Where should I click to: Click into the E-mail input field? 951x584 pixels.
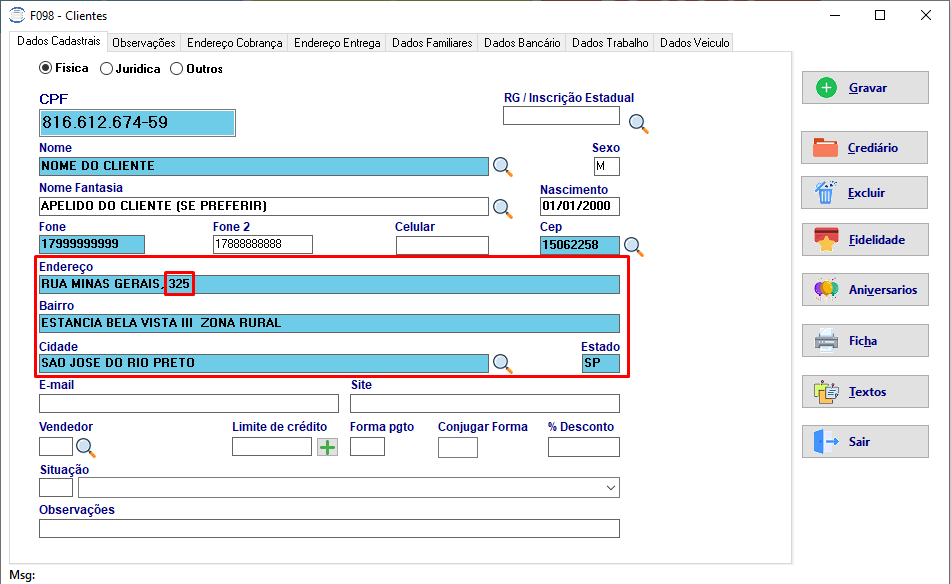(189, 404)
